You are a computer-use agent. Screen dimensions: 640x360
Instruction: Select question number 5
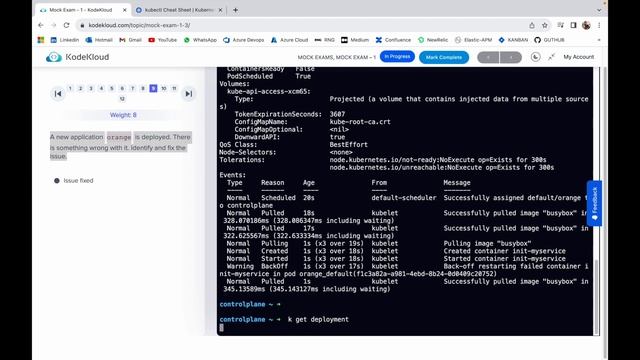111,88
